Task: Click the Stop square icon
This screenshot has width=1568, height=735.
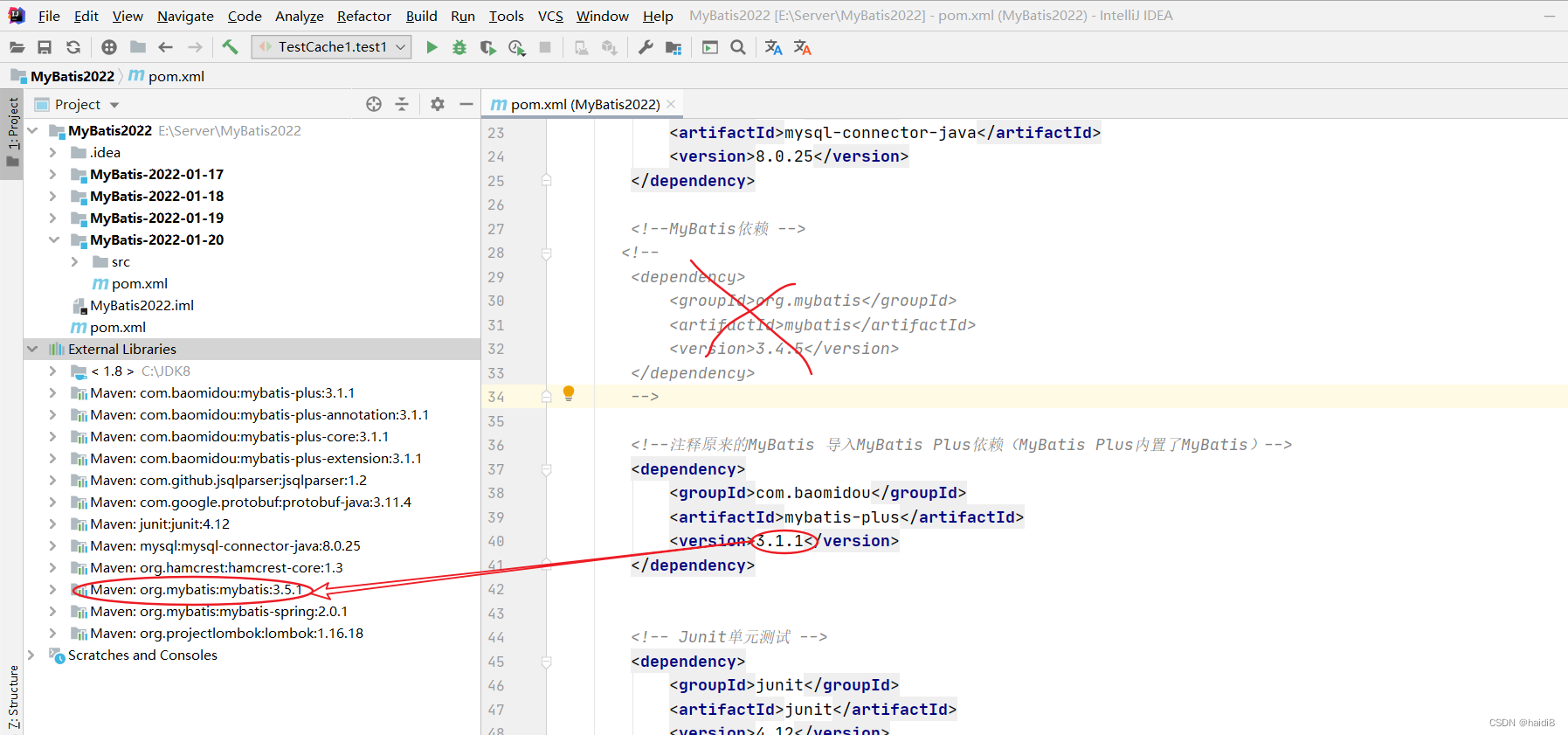Action: 545,47
